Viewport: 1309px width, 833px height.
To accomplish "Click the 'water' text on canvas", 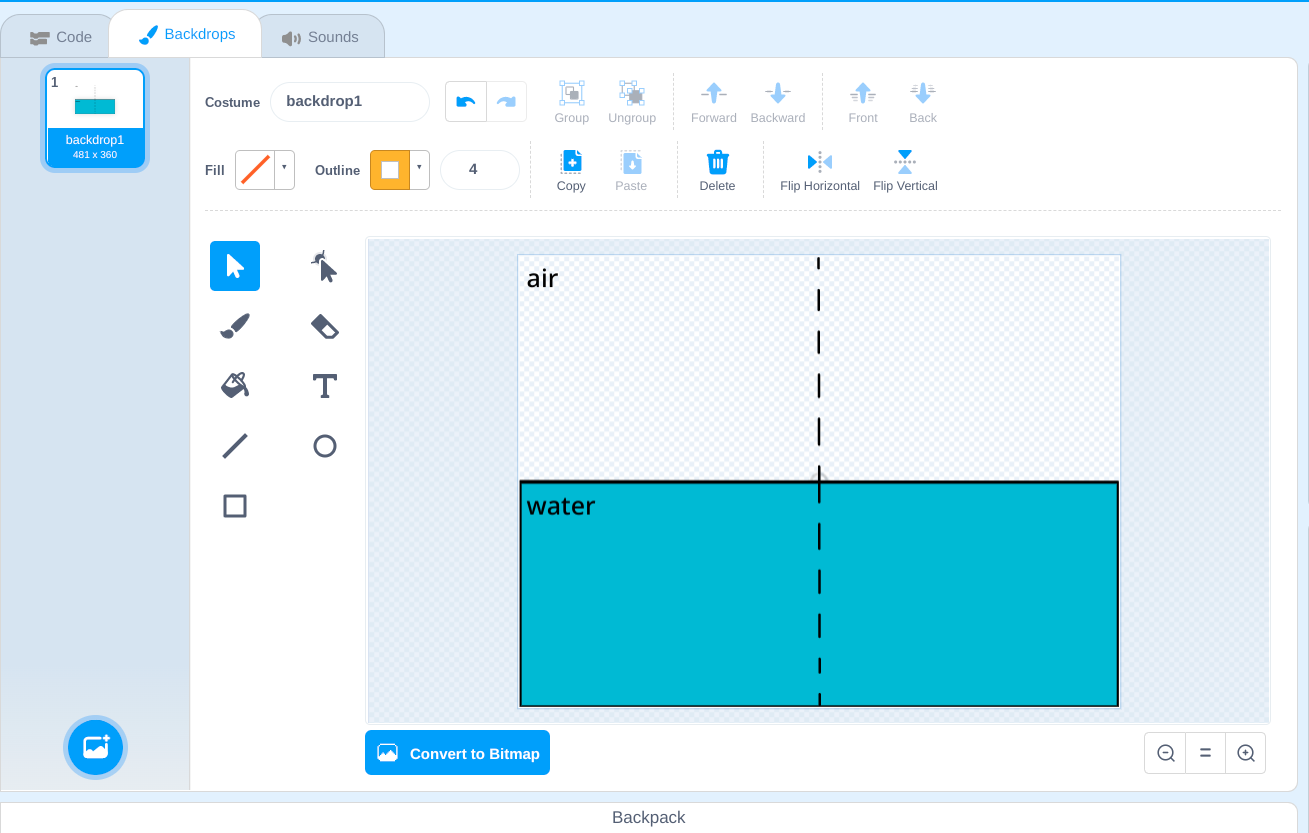I will click(561, 506).
